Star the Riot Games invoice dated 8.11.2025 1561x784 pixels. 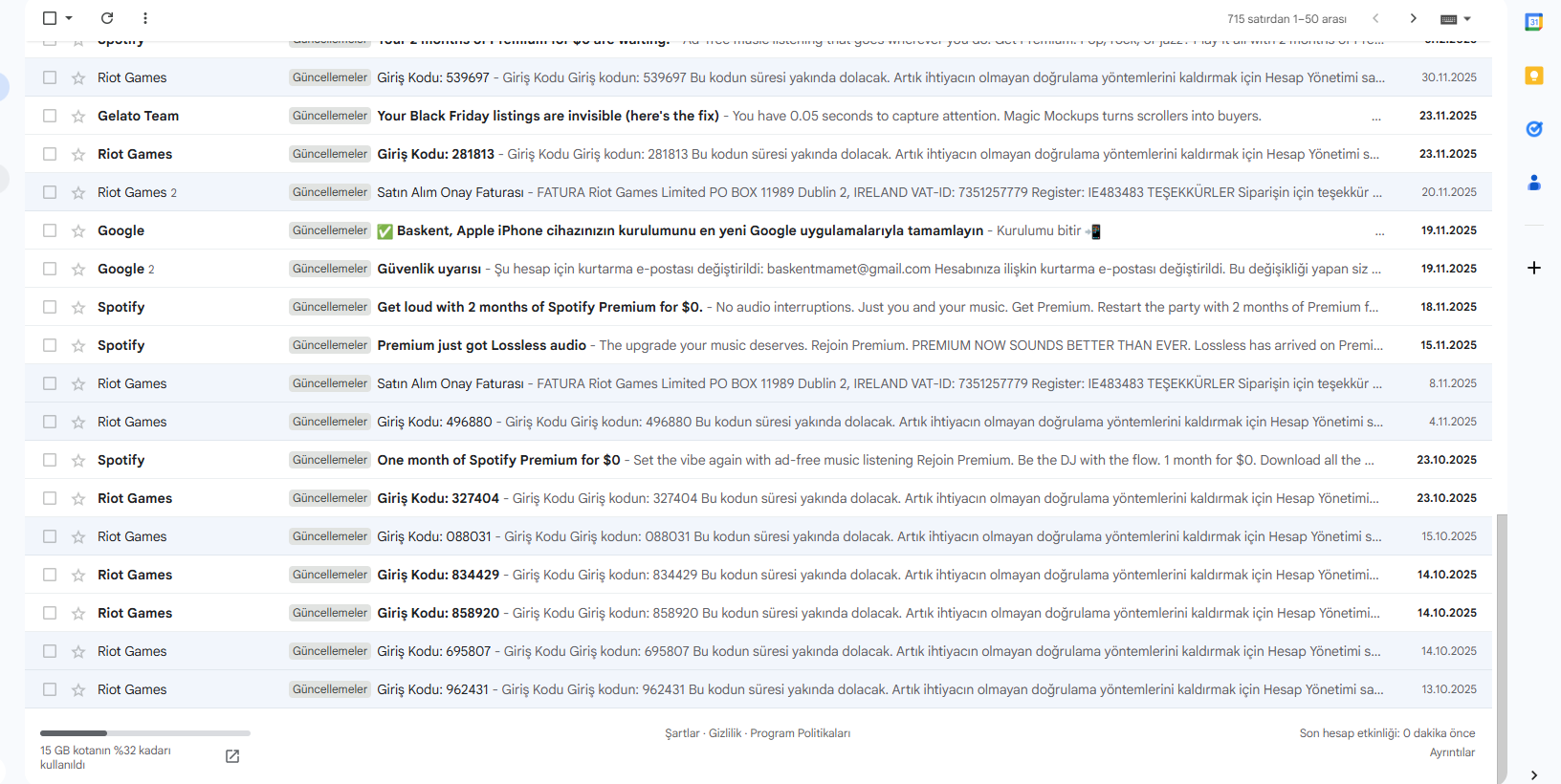coord(78,383)
